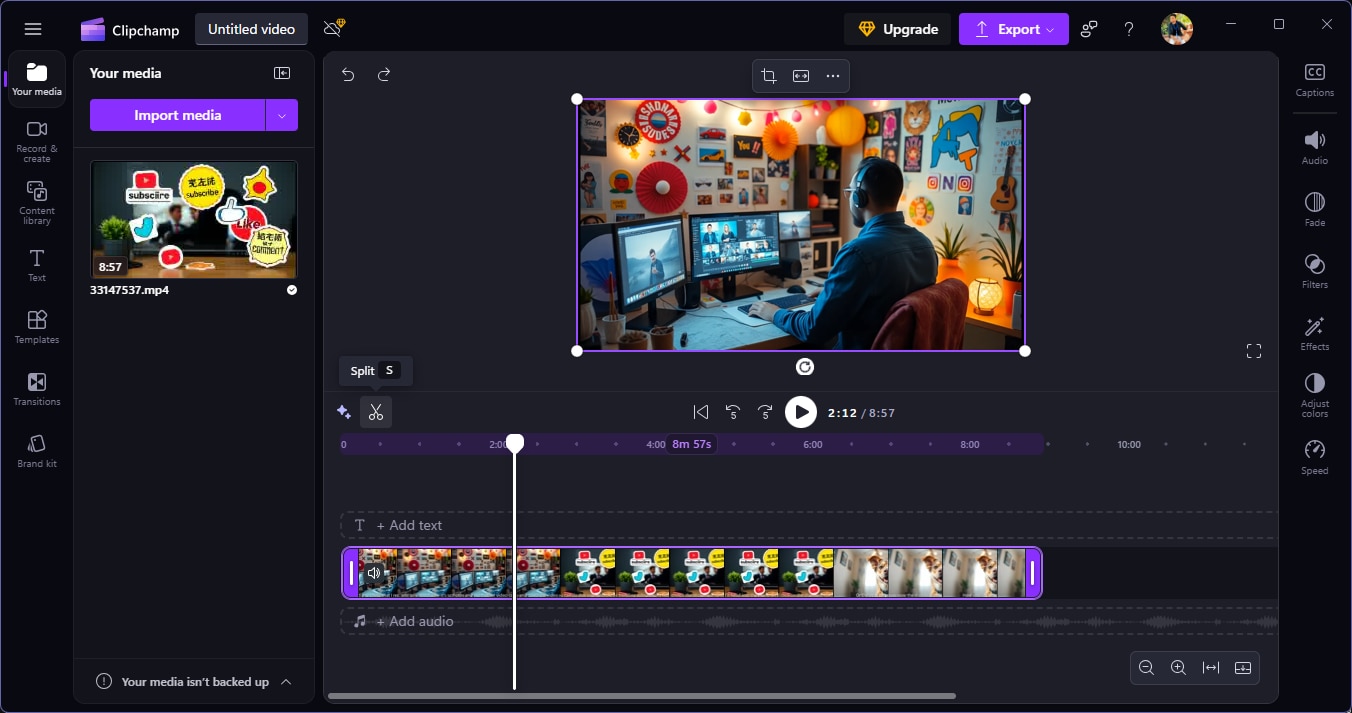
Task: Redo the last action
Action: point(384,74)
